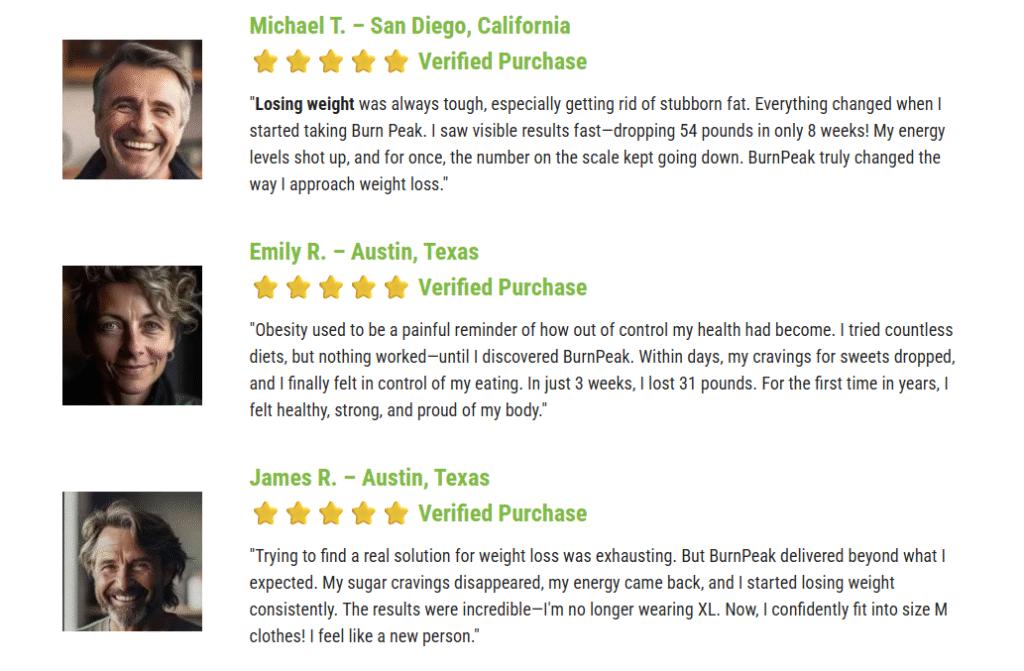1024x671 pixels.
Task: Click James R.'s review paragraph about size M clothes
Action: [x=598, y=596]
